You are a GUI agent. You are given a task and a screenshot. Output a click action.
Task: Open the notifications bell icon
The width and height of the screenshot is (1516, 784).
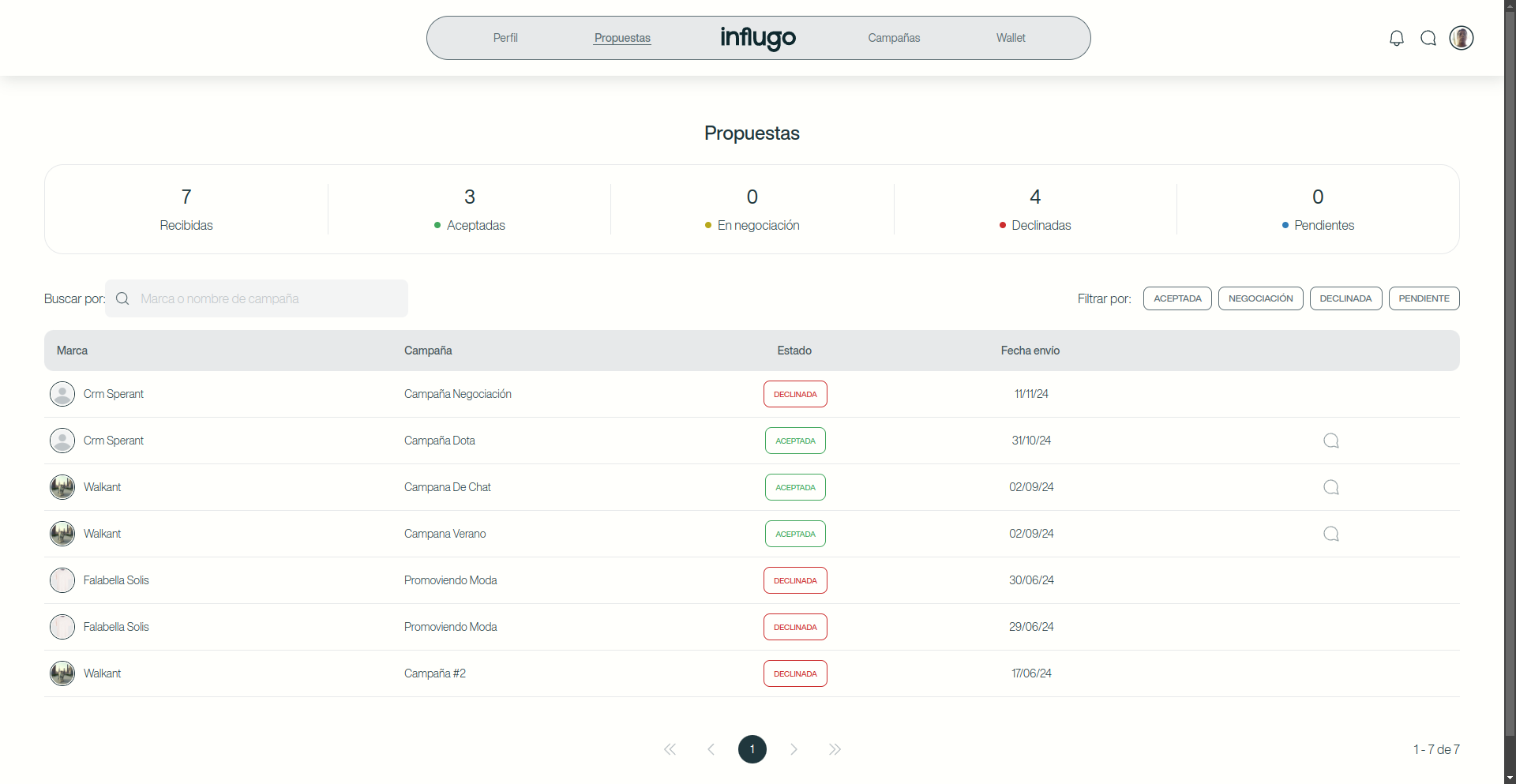coord(1397,38)
